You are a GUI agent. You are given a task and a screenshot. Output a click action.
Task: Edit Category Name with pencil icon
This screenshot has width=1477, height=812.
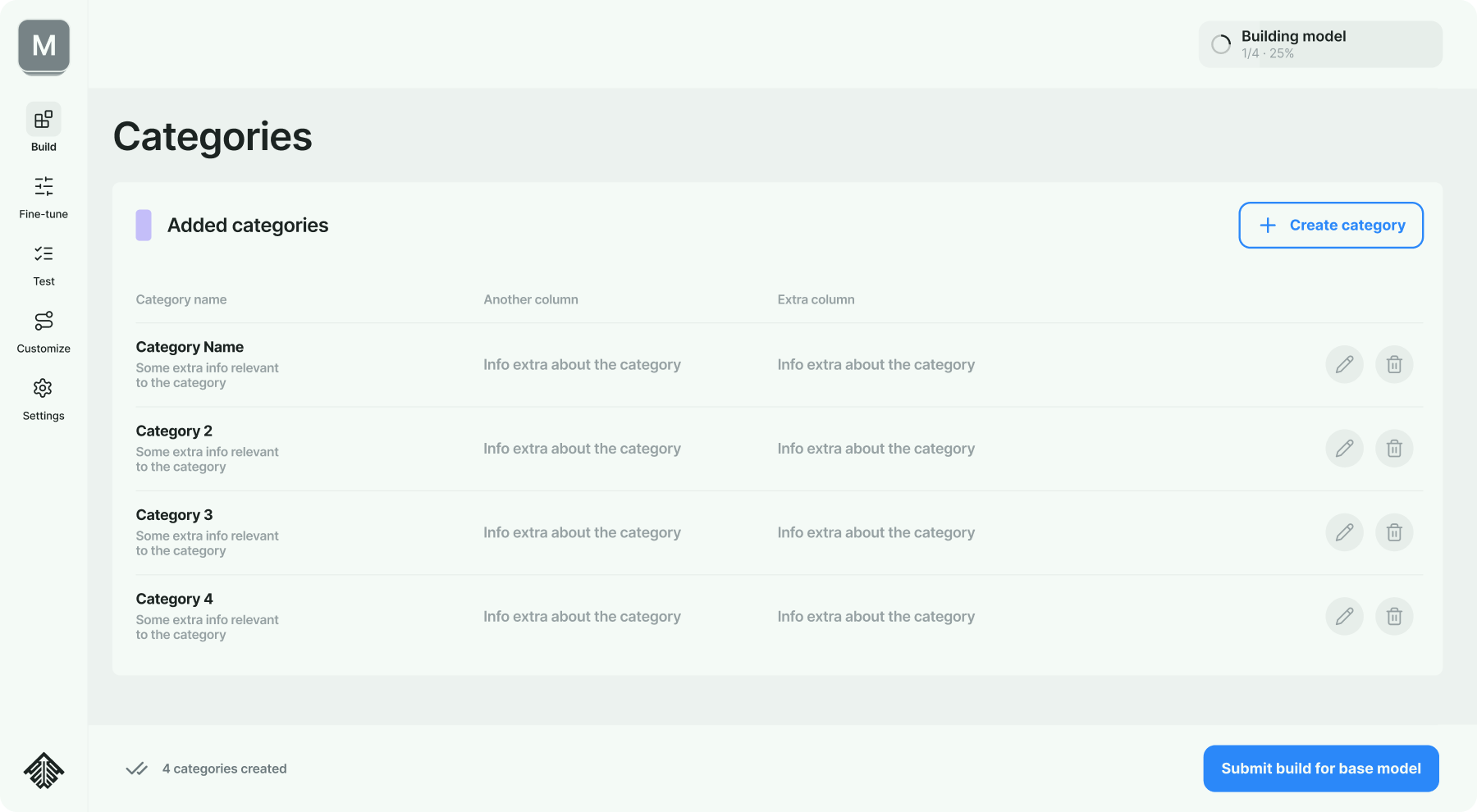click(x=1344, y=364)
